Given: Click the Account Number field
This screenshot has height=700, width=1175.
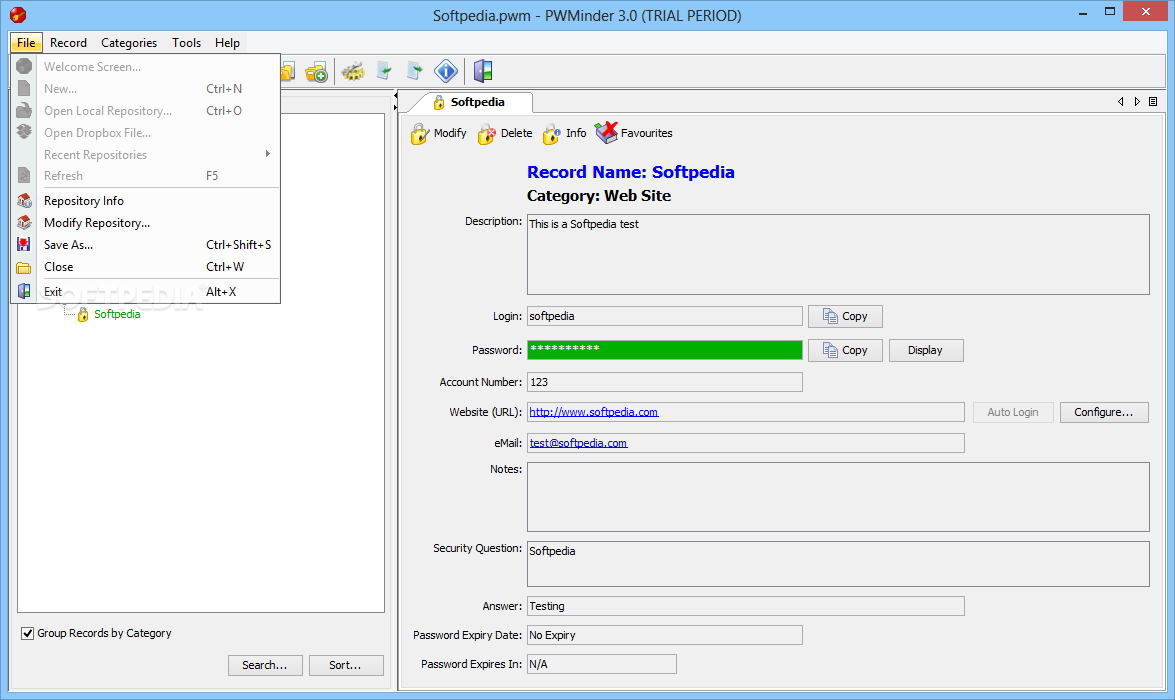Looking at the screenshot, I should 665,382.
